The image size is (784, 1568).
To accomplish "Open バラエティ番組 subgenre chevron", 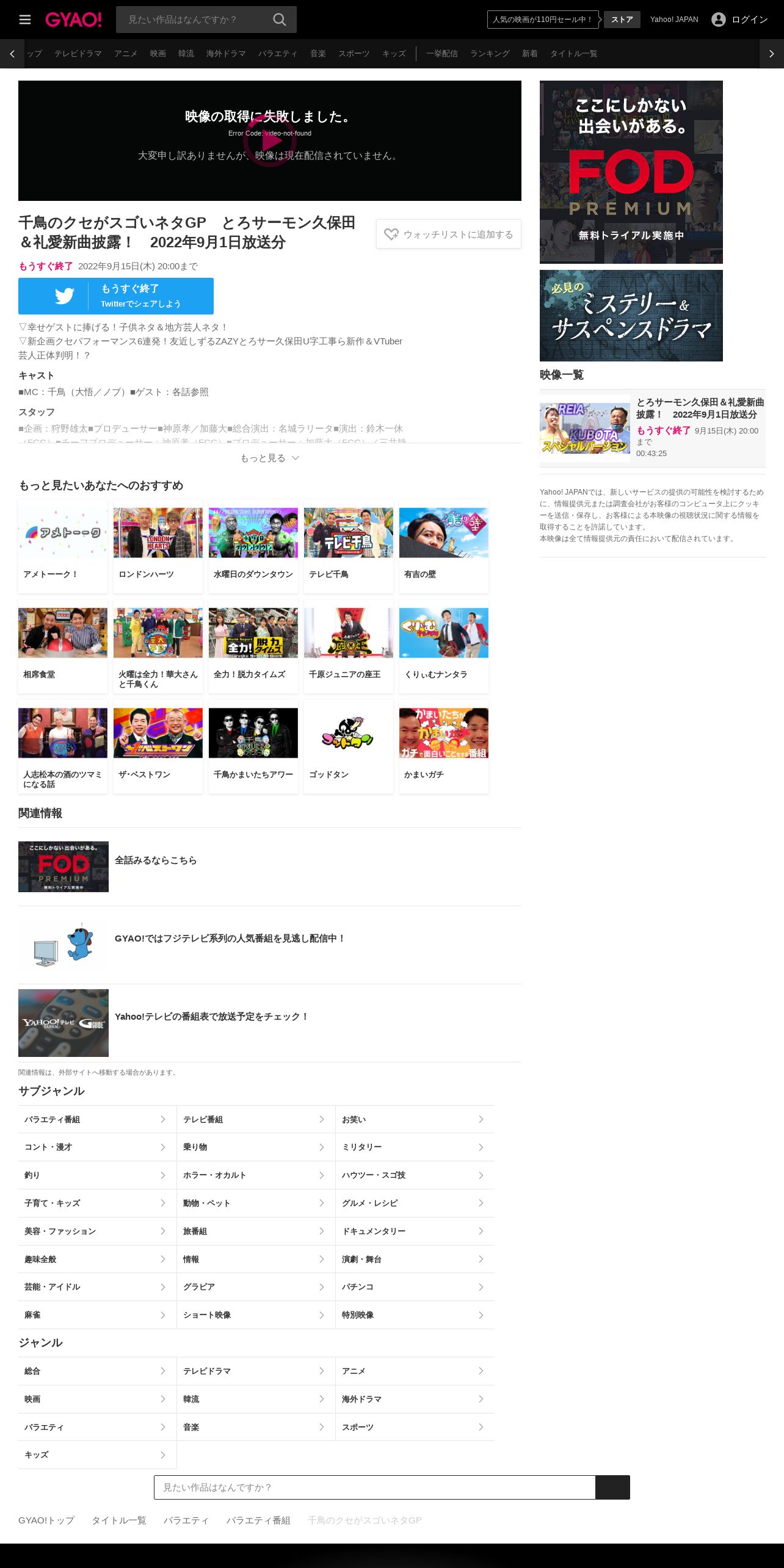I will pos(162,1119).
